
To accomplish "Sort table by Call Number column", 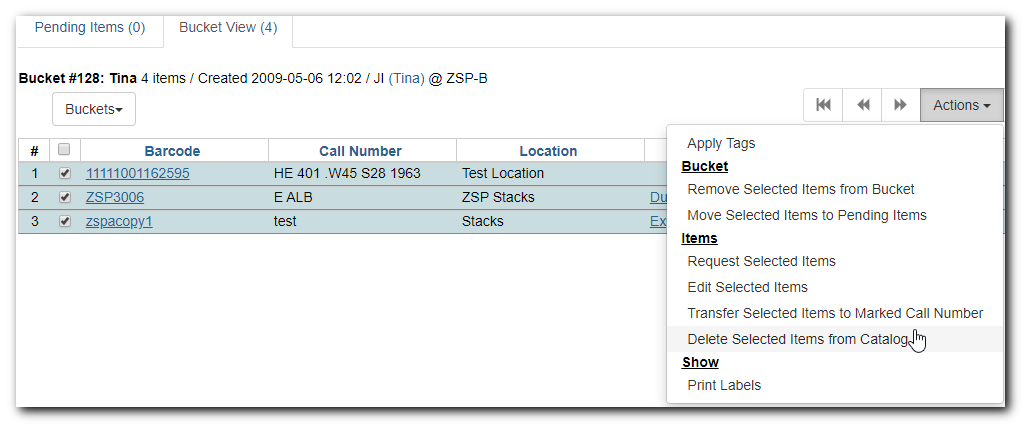I will [x=360, y=151].
